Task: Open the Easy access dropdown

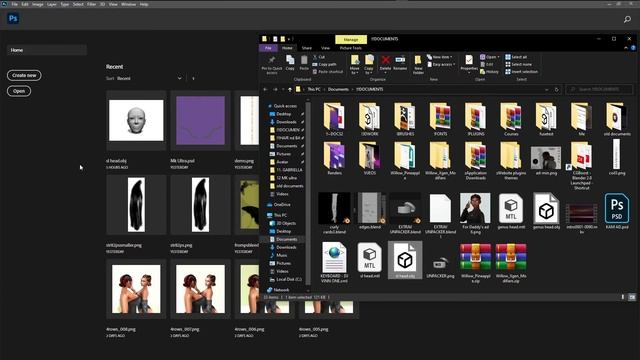Action: point(442,64)
